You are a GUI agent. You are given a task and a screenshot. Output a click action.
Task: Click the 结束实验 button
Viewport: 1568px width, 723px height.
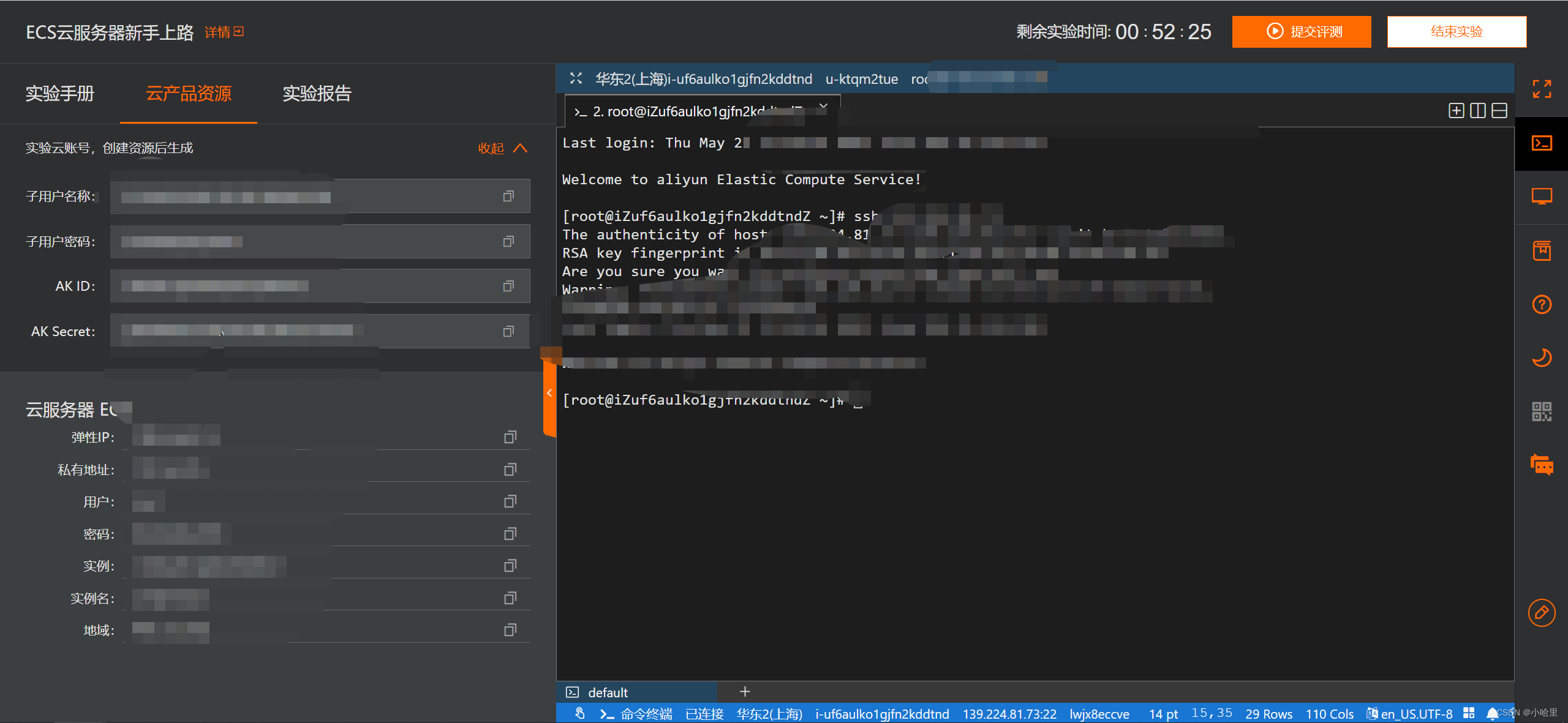pyautogui.click(x=1457, y=32)
